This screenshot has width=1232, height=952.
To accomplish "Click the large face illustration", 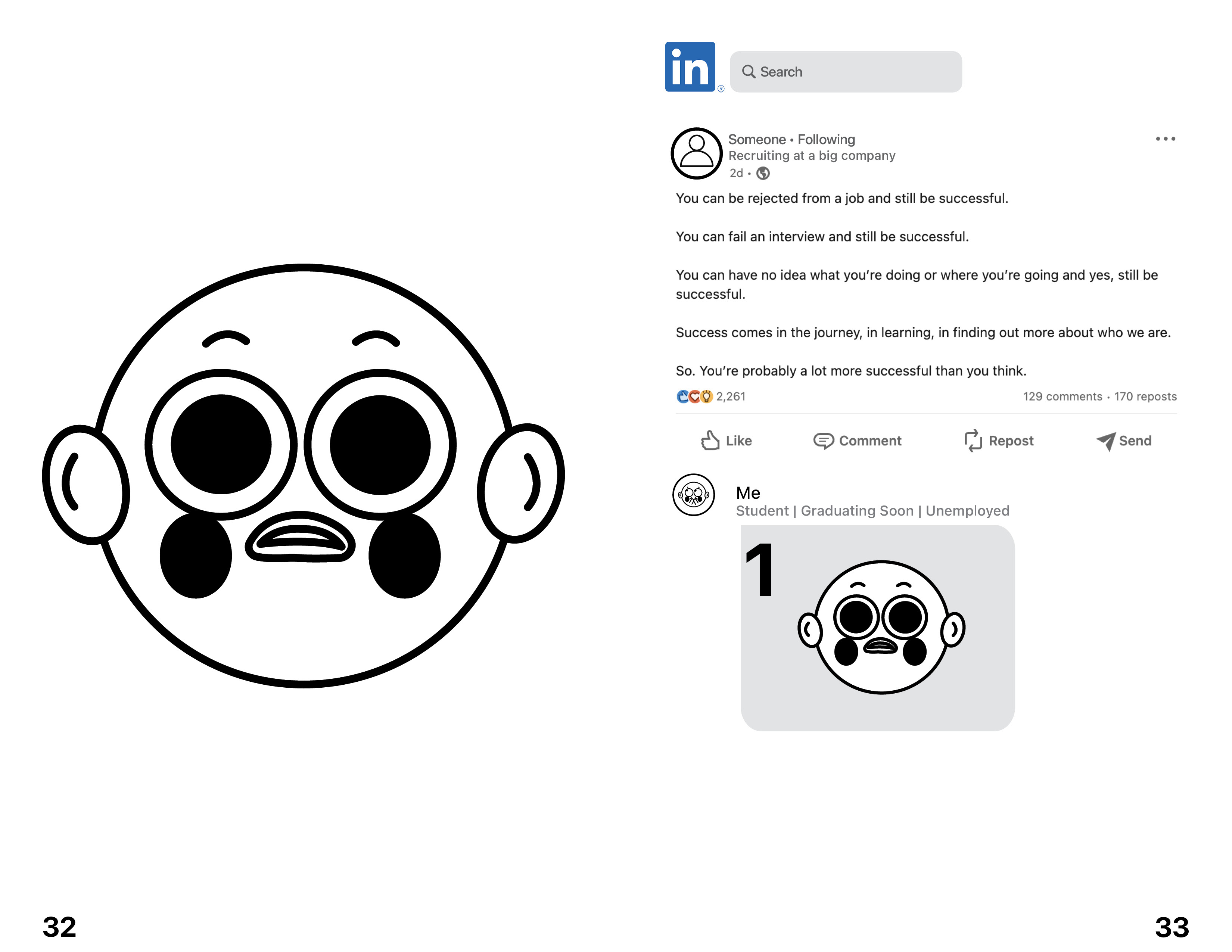I will click(x=304, y=475).
